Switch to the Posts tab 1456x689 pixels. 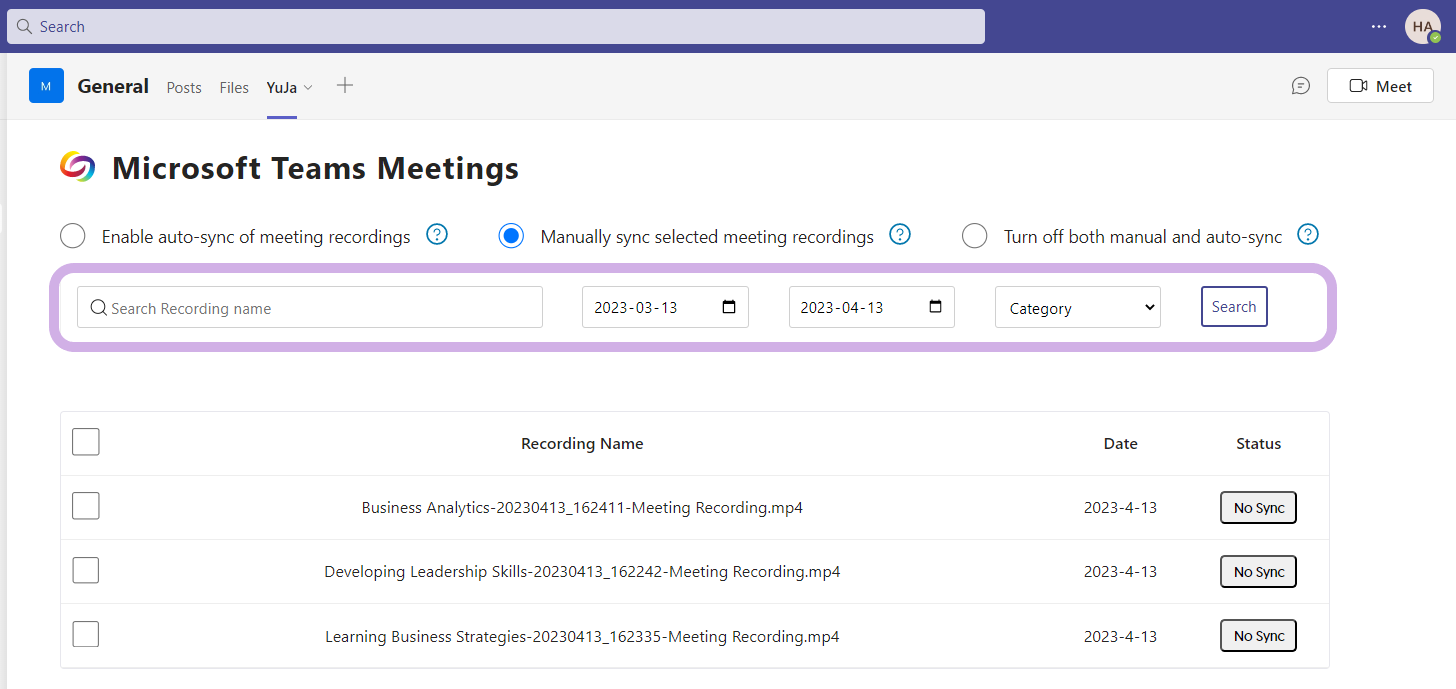click(184, 88)
